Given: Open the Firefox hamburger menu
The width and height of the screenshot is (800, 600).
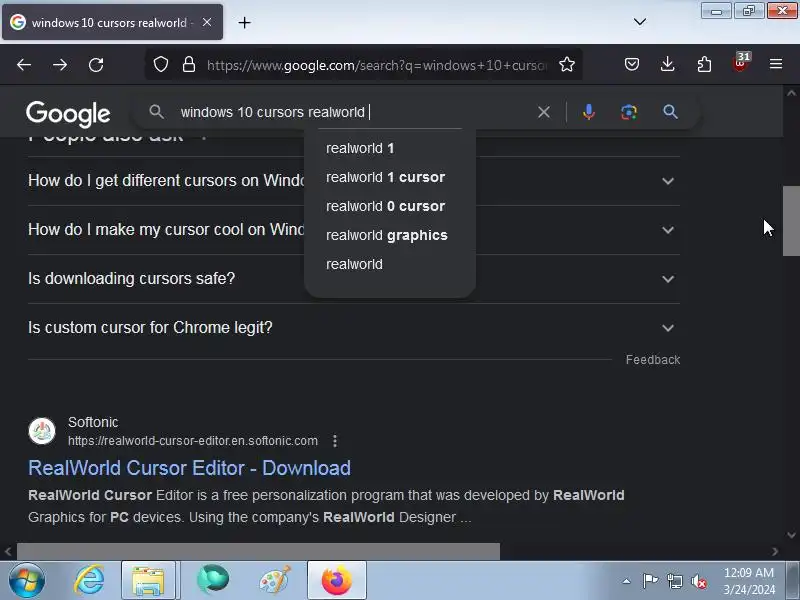Looking at the screenshot, I should click(x=776, y=64).
